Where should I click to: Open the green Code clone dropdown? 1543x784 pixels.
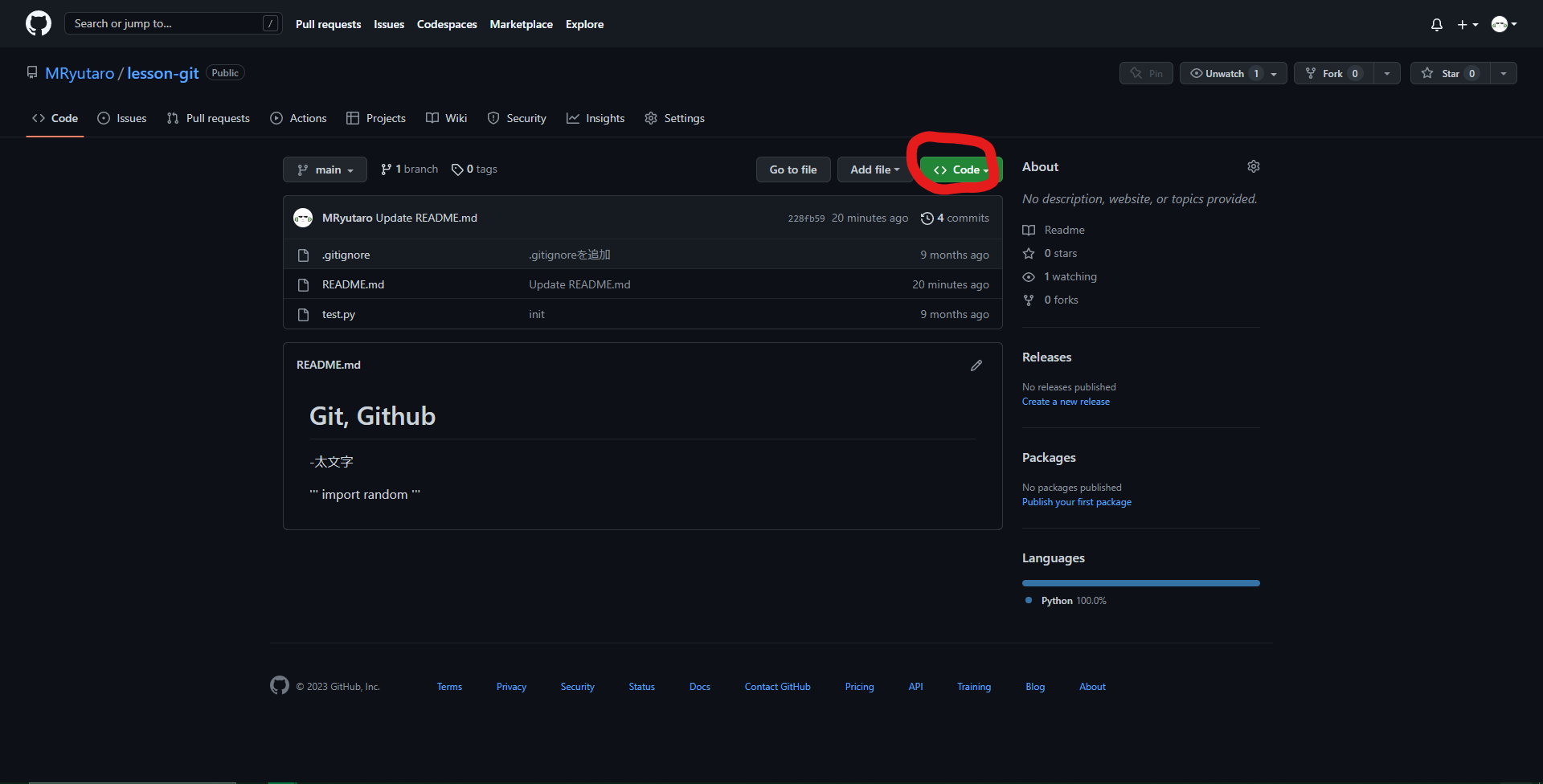[x=961, y=169]
